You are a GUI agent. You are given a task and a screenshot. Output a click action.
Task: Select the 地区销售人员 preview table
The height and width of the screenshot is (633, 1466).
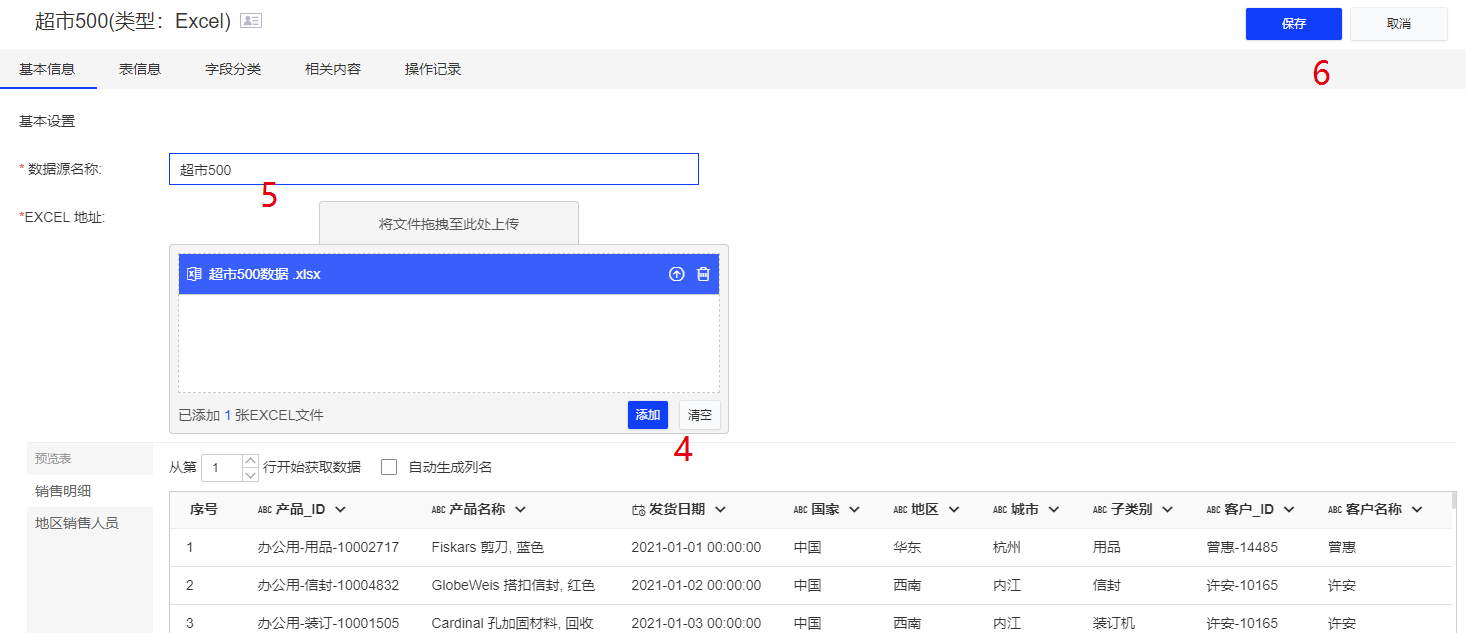point(77,523)
